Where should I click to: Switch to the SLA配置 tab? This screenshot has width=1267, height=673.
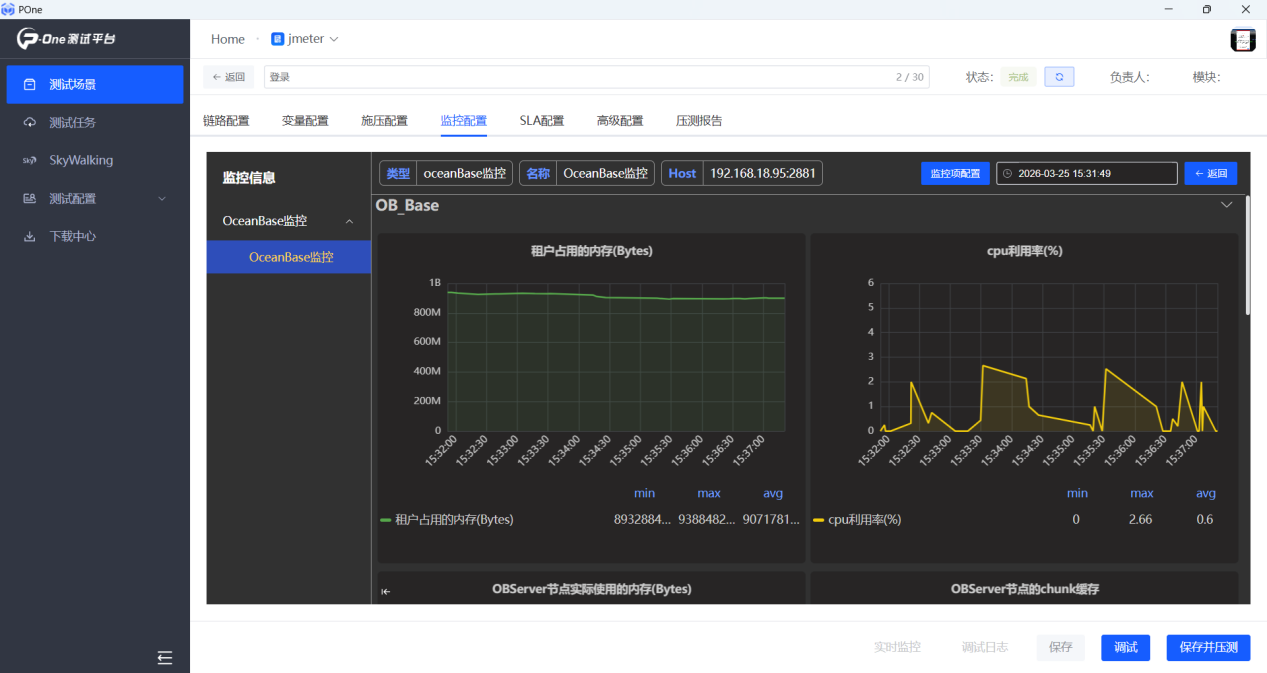(541, 121)
